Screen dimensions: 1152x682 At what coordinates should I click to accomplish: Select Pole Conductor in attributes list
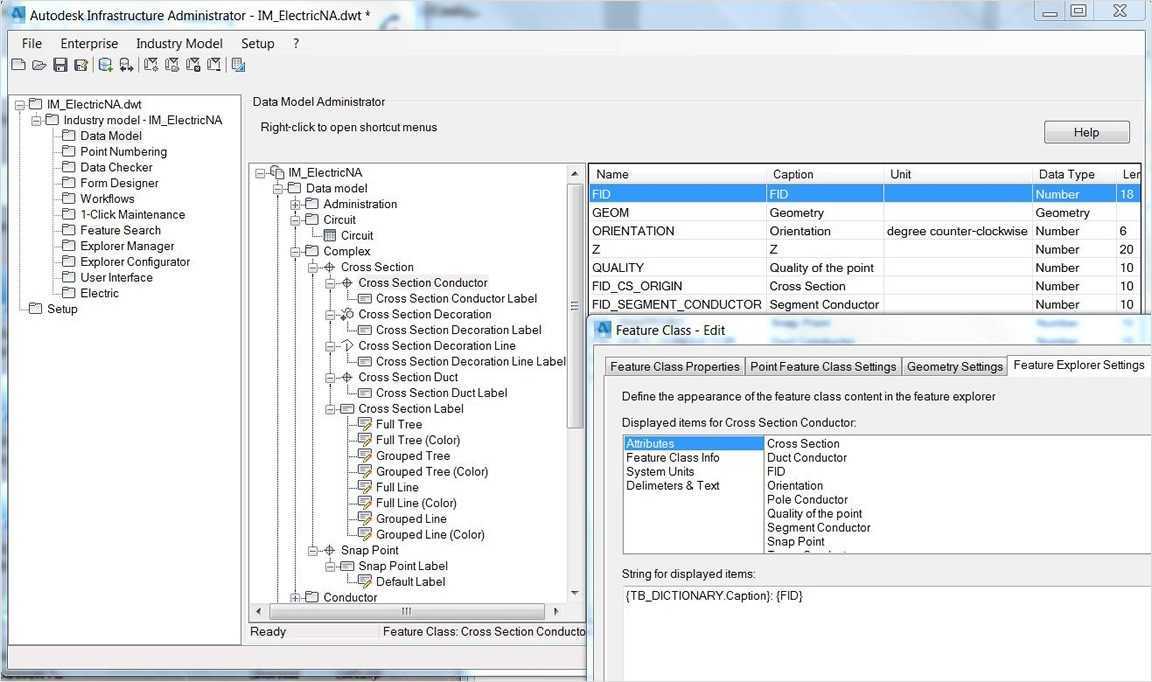coord(807,500)
